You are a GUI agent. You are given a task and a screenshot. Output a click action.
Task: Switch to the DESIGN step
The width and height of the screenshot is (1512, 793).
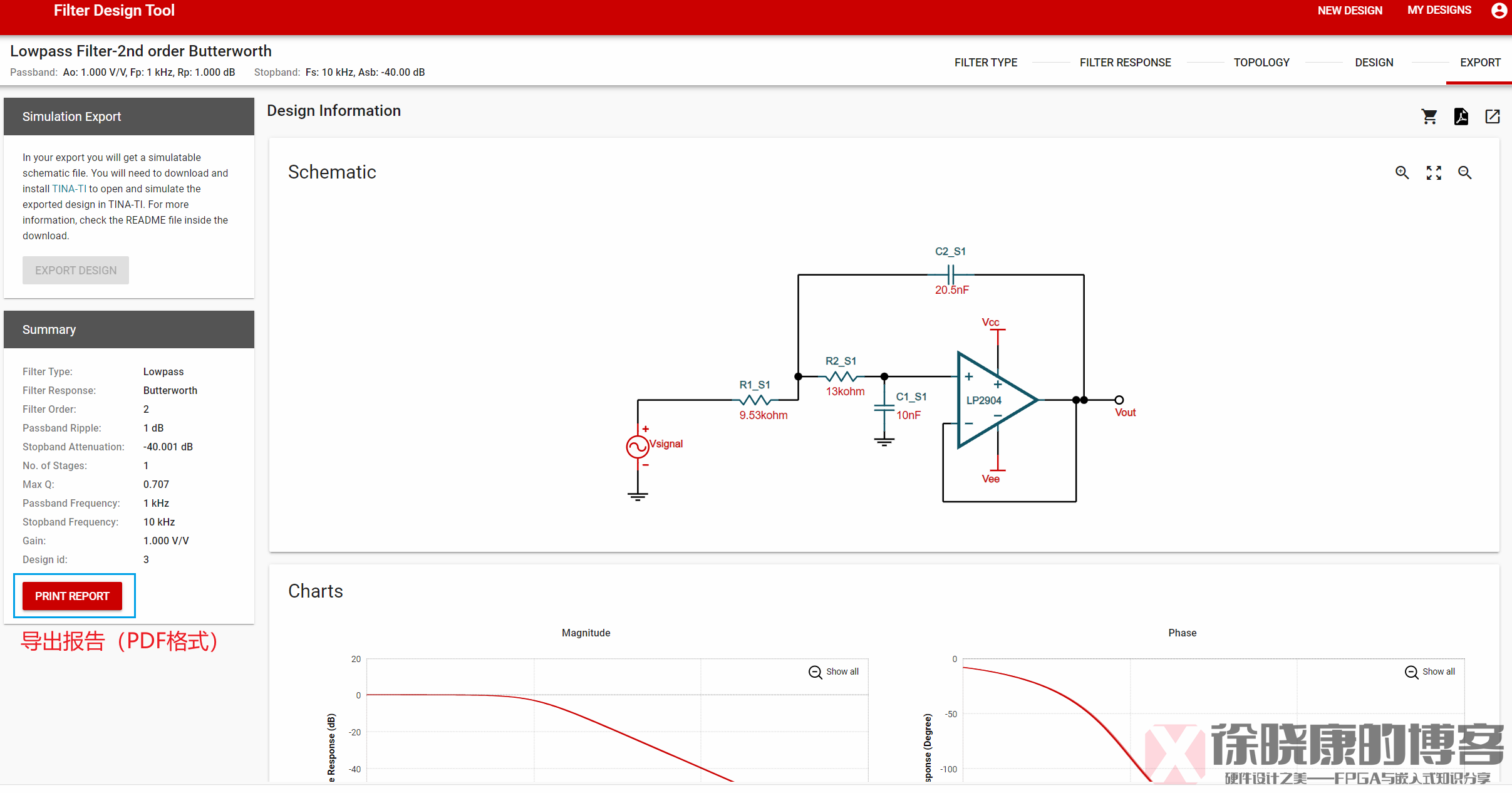click(1374, 63)
